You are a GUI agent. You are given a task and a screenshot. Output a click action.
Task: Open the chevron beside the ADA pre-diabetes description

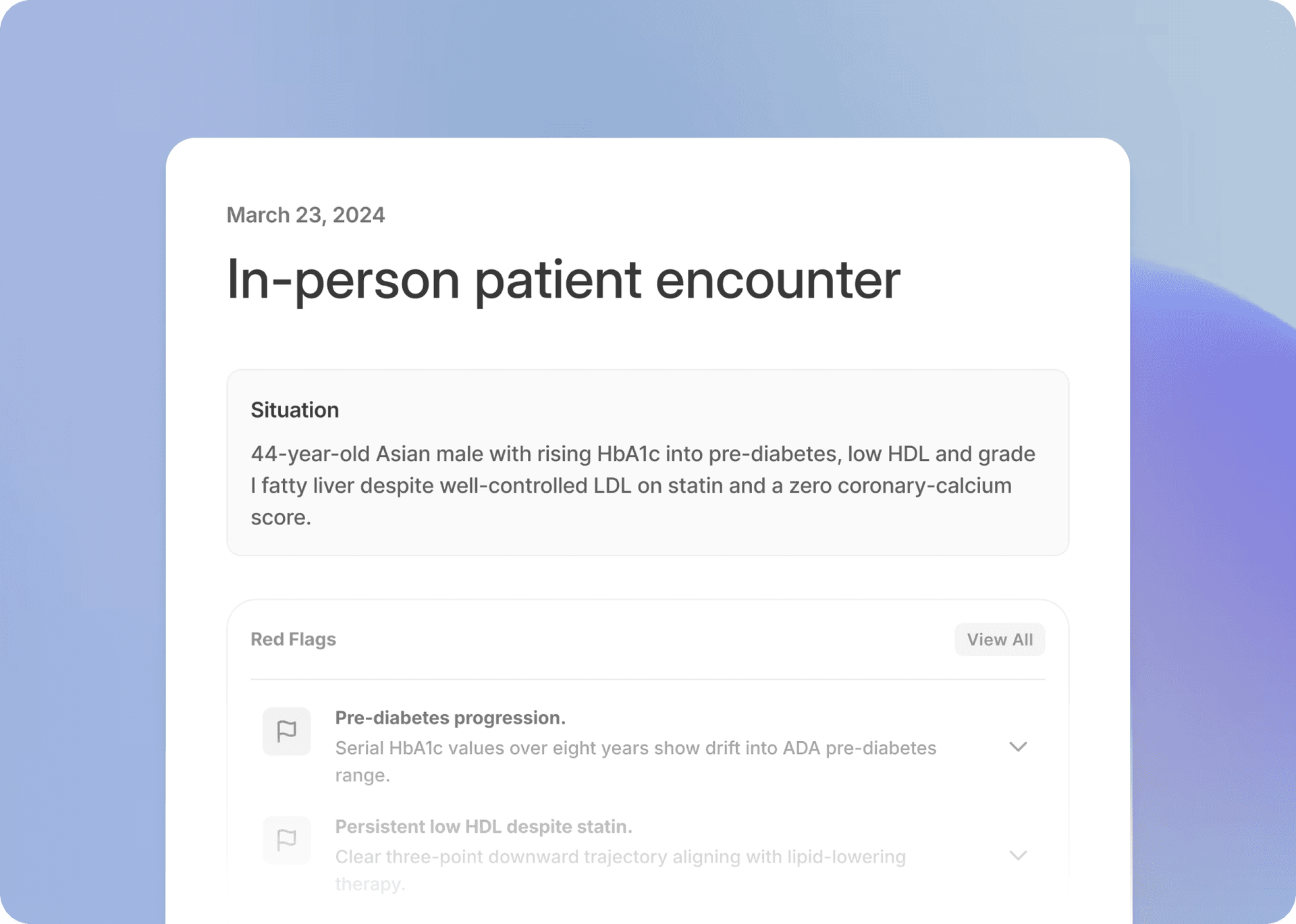[1019, 746]
